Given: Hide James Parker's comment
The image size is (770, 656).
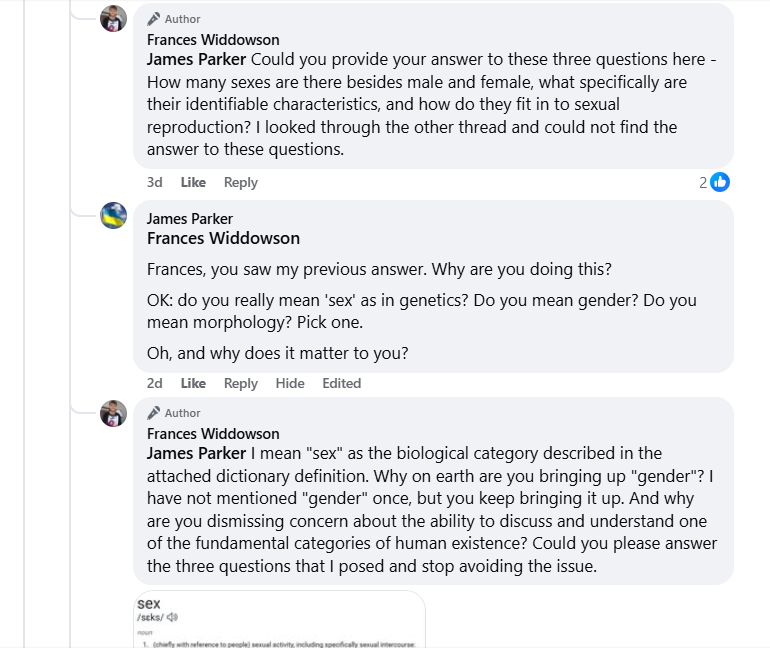Looking at the screenshot, I should point(290,383).
